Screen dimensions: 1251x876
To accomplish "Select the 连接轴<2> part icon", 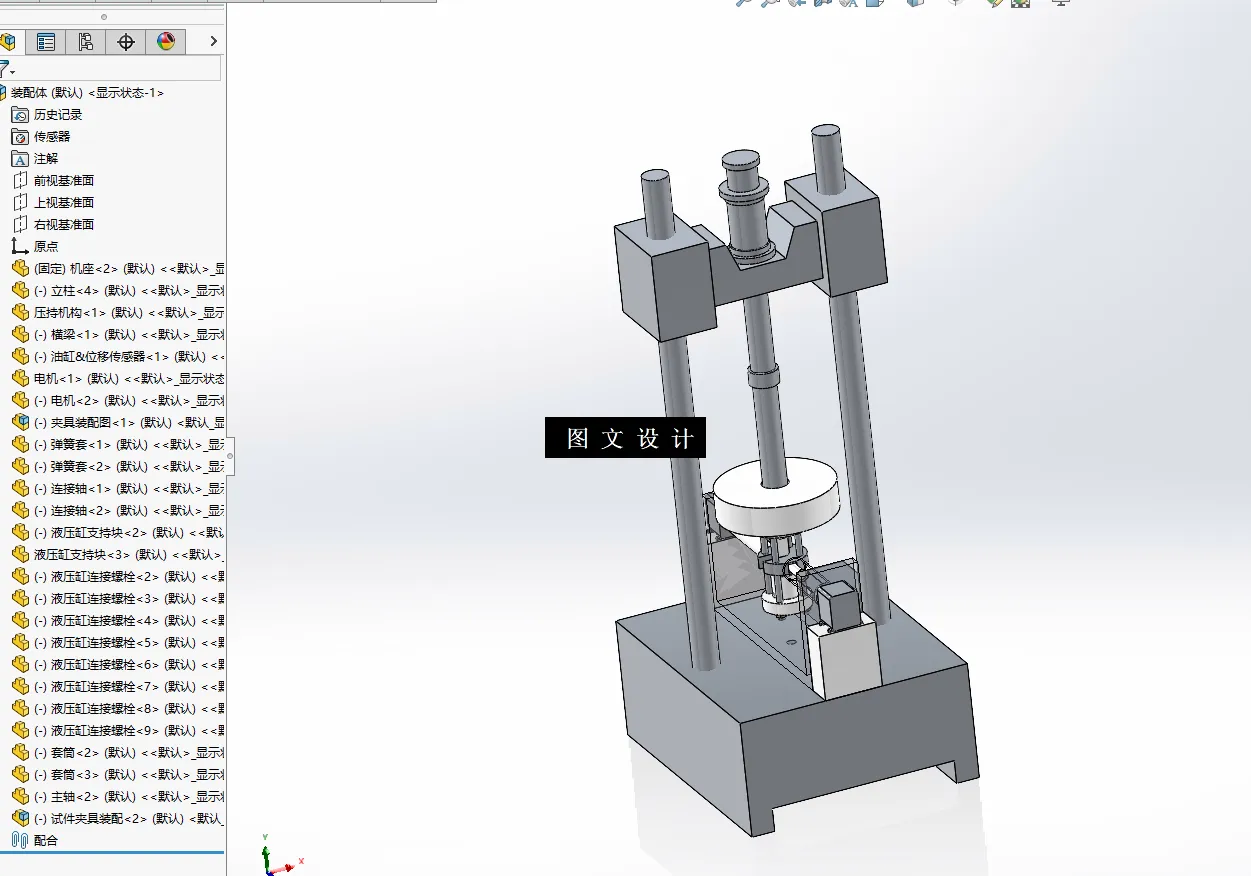I will click(x=20, y=511).
